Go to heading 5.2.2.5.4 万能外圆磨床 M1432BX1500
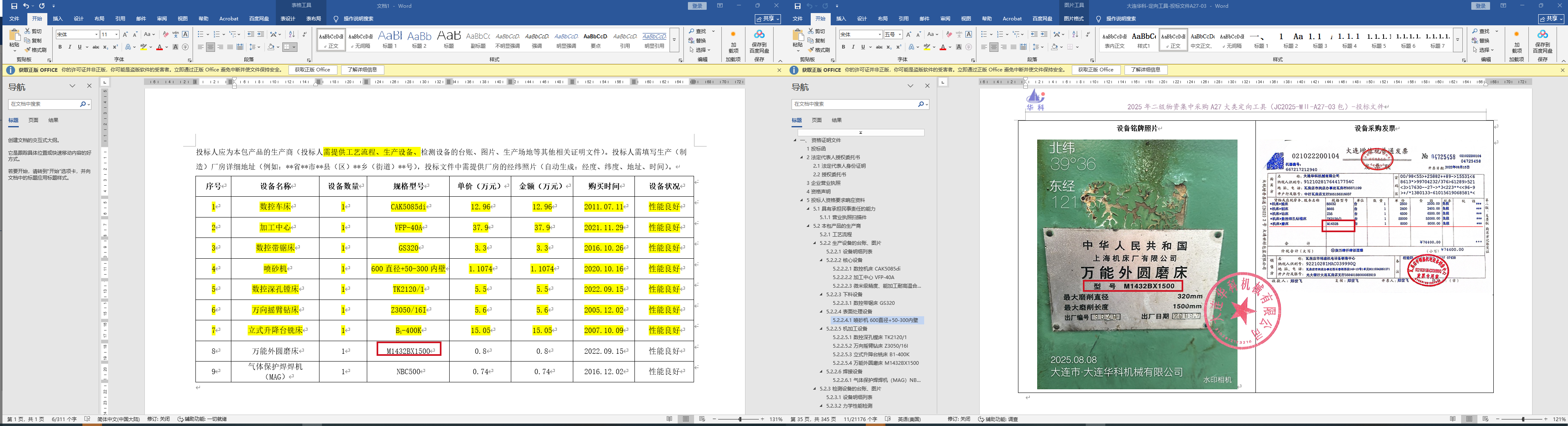1568x426 pixels. 875,363
